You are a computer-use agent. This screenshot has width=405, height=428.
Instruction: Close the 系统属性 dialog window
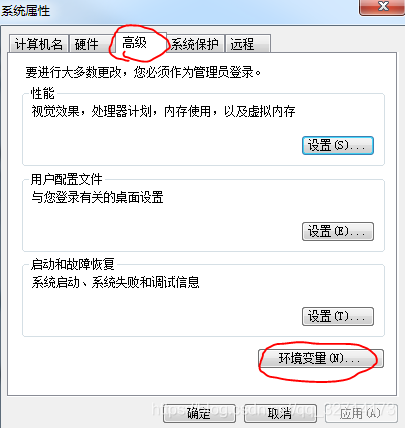pos(382,7)
